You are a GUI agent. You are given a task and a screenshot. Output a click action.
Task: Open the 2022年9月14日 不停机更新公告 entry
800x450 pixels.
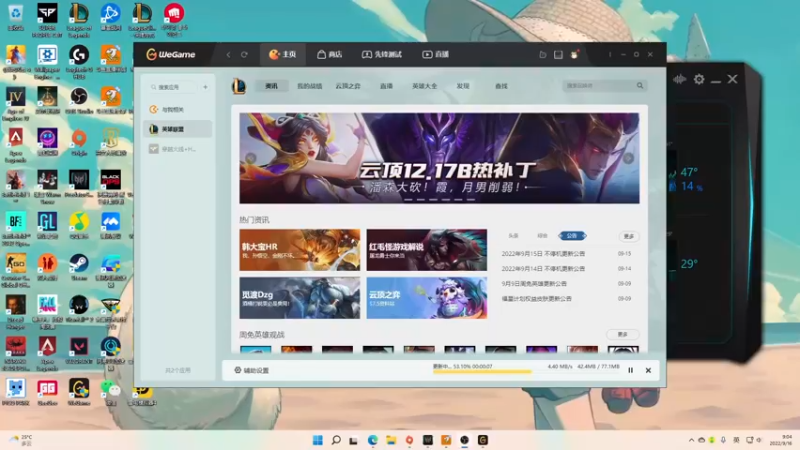(543, 268)
